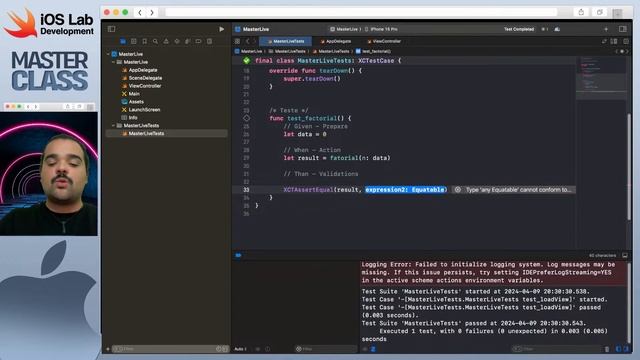Click the line 33 number in gutter
The image size is (640, 360).
coord(246,190)
